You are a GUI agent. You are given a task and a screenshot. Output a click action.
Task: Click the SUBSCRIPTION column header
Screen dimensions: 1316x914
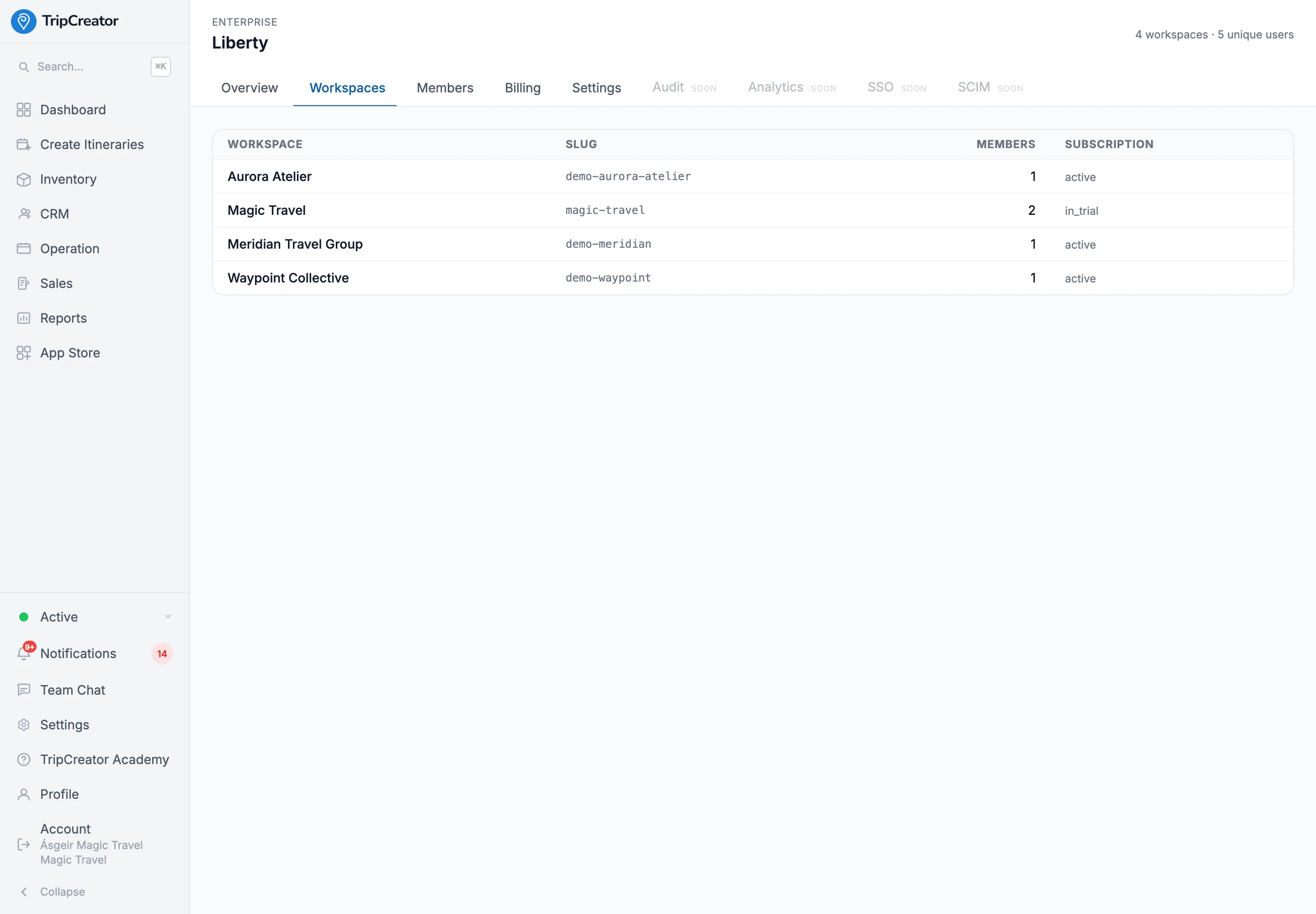pyautogui.click(x=1109, y=144)
